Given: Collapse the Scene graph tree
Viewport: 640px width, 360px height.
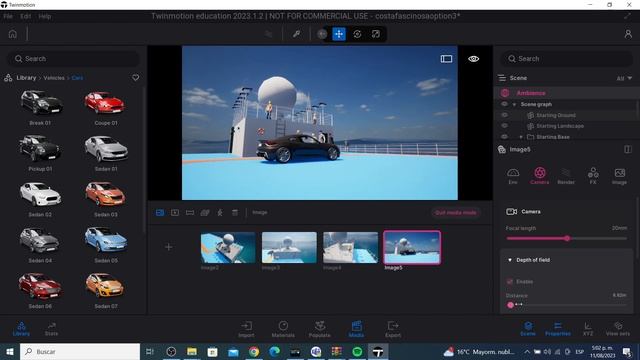Looking at the screenshot, I should 514,104.
